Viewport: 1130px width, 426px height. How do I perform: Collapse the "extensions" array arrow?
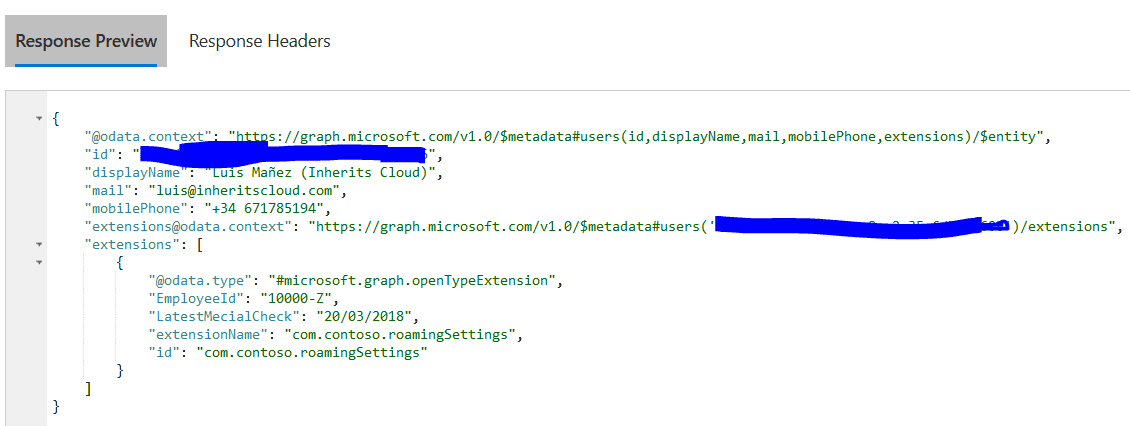point(38,244)
